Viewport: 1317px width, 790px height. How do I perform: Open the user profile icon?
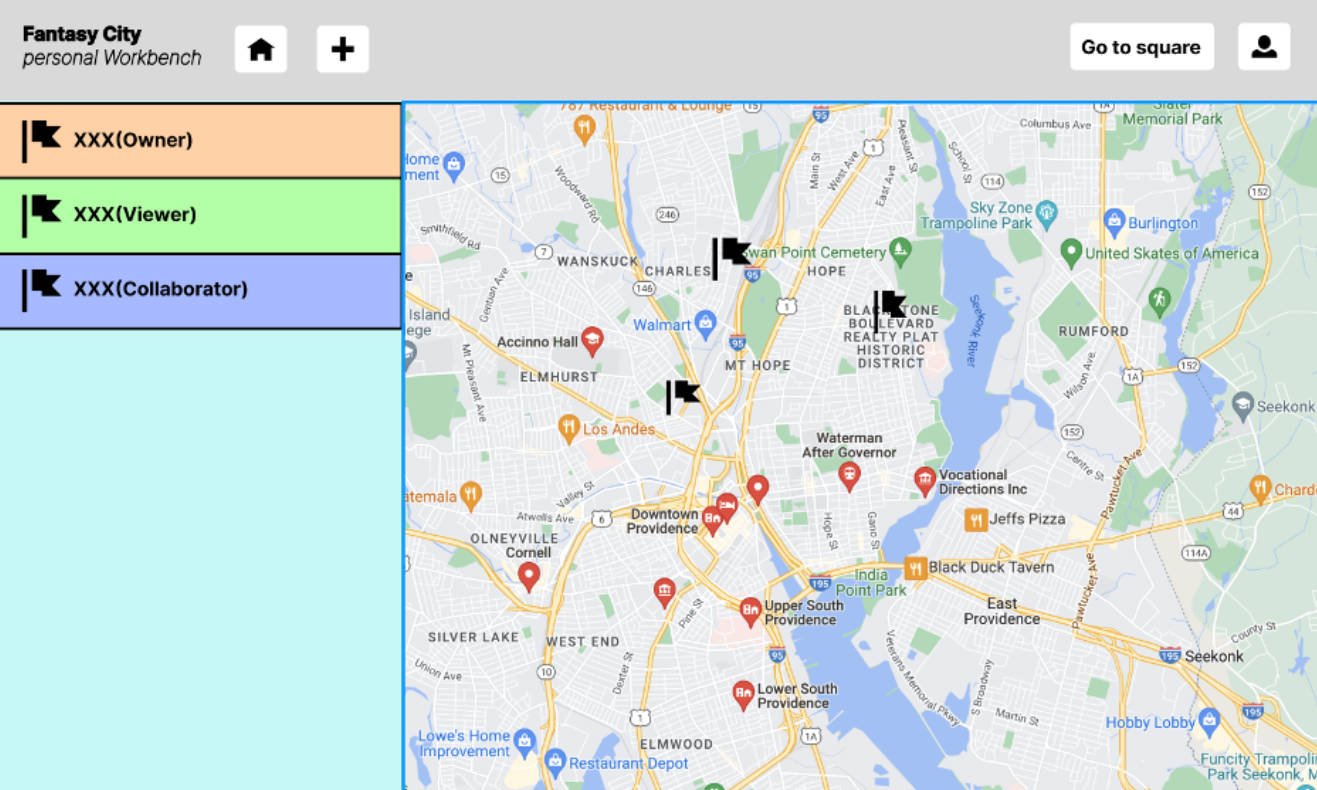pyautogui.click(x=1264, y=47)
